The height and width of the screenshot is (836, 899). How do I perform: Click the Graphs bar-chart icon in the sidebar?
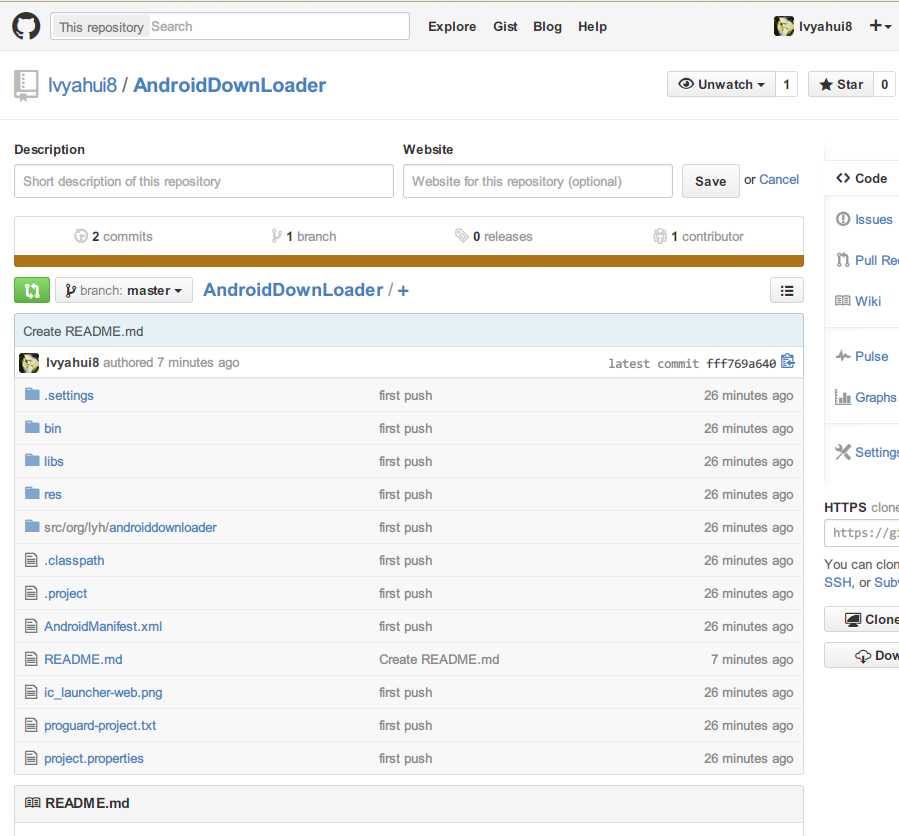(843, 397)
